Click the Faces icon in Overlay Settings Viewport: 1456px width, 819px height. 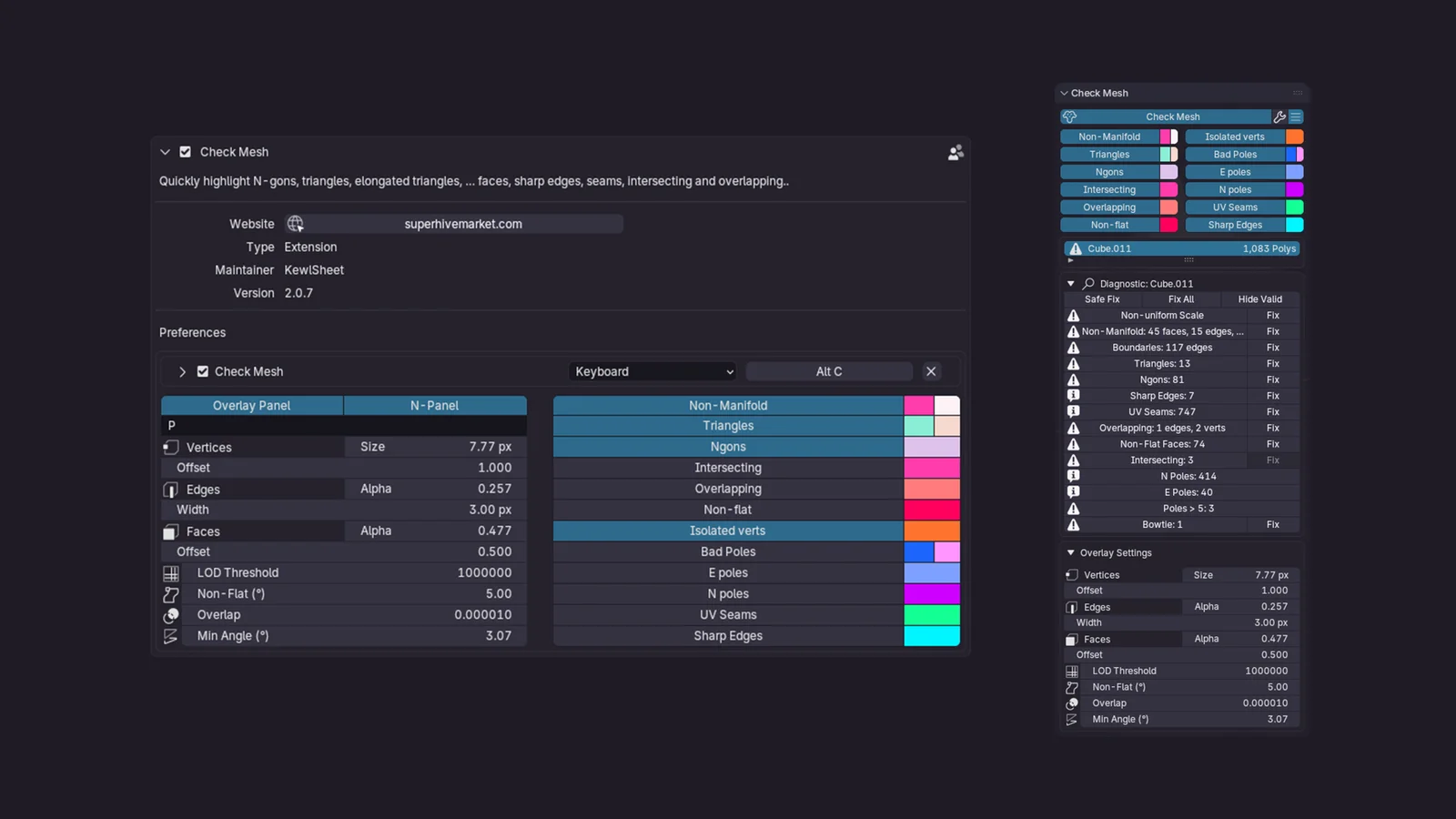click(x=1072, y=639)
